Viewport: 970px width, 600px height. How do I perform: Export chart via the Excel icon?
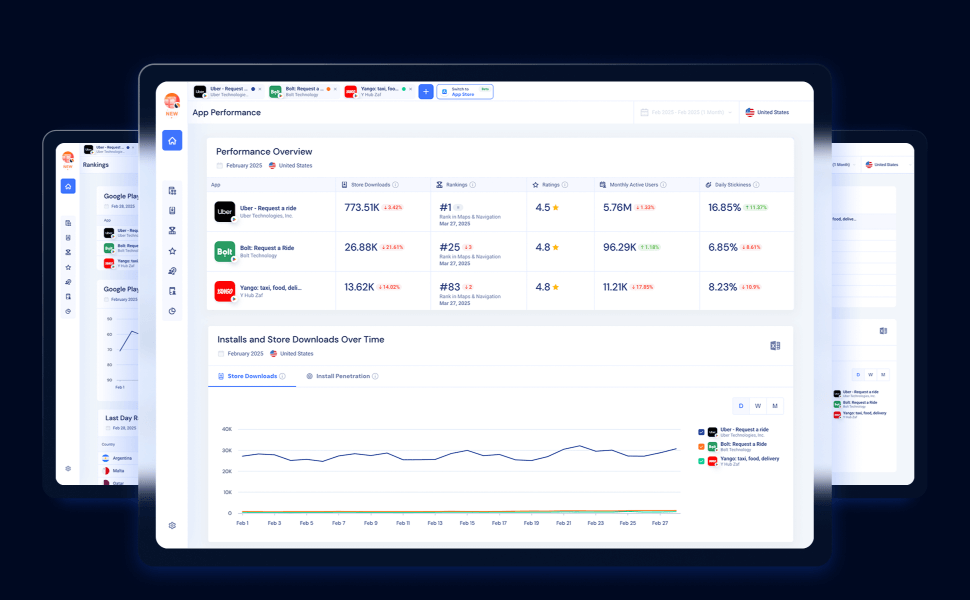(x=775, y=346)
